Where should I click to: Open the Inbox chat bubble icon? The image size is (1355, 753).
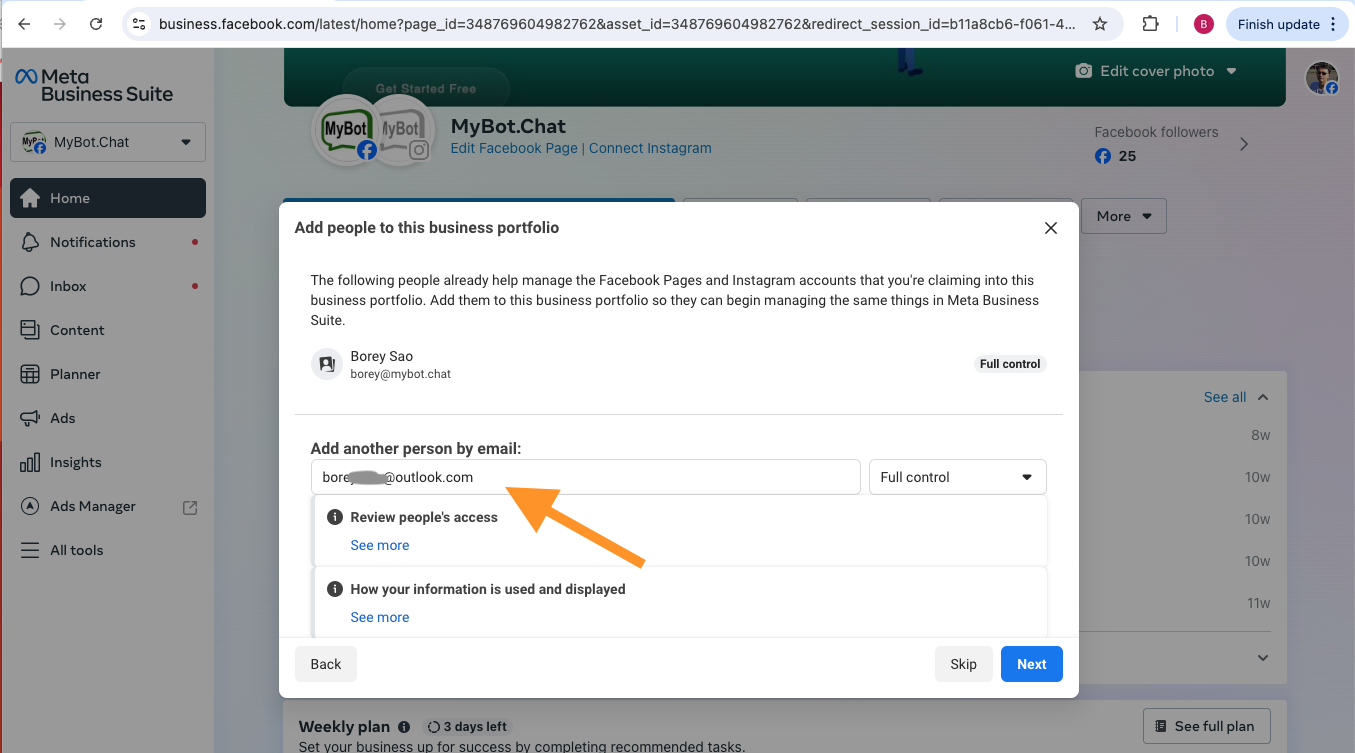pyautogui.click(x=31, y=286)
